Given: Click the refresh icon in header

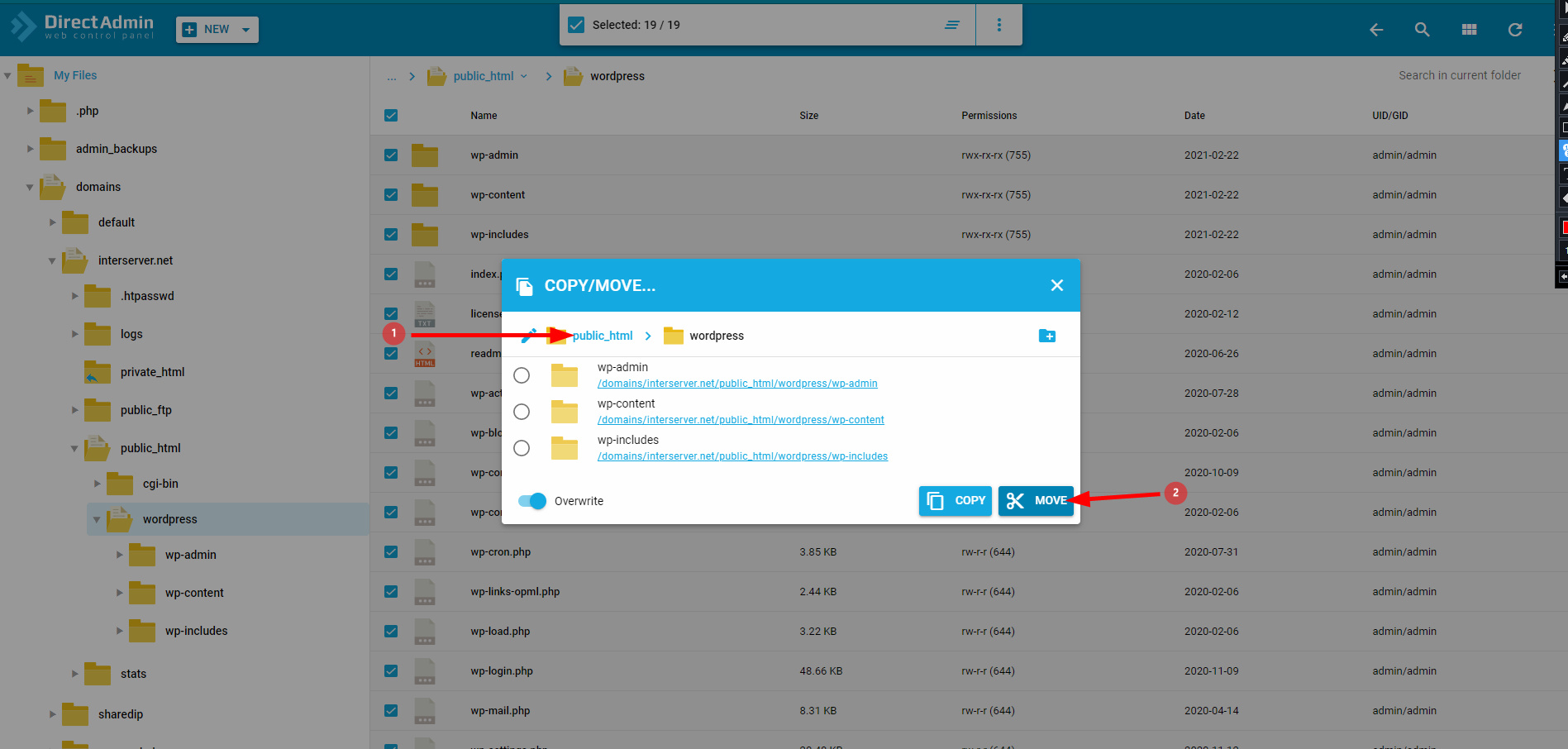Looking at the screenshot, I should point(1515,30).
